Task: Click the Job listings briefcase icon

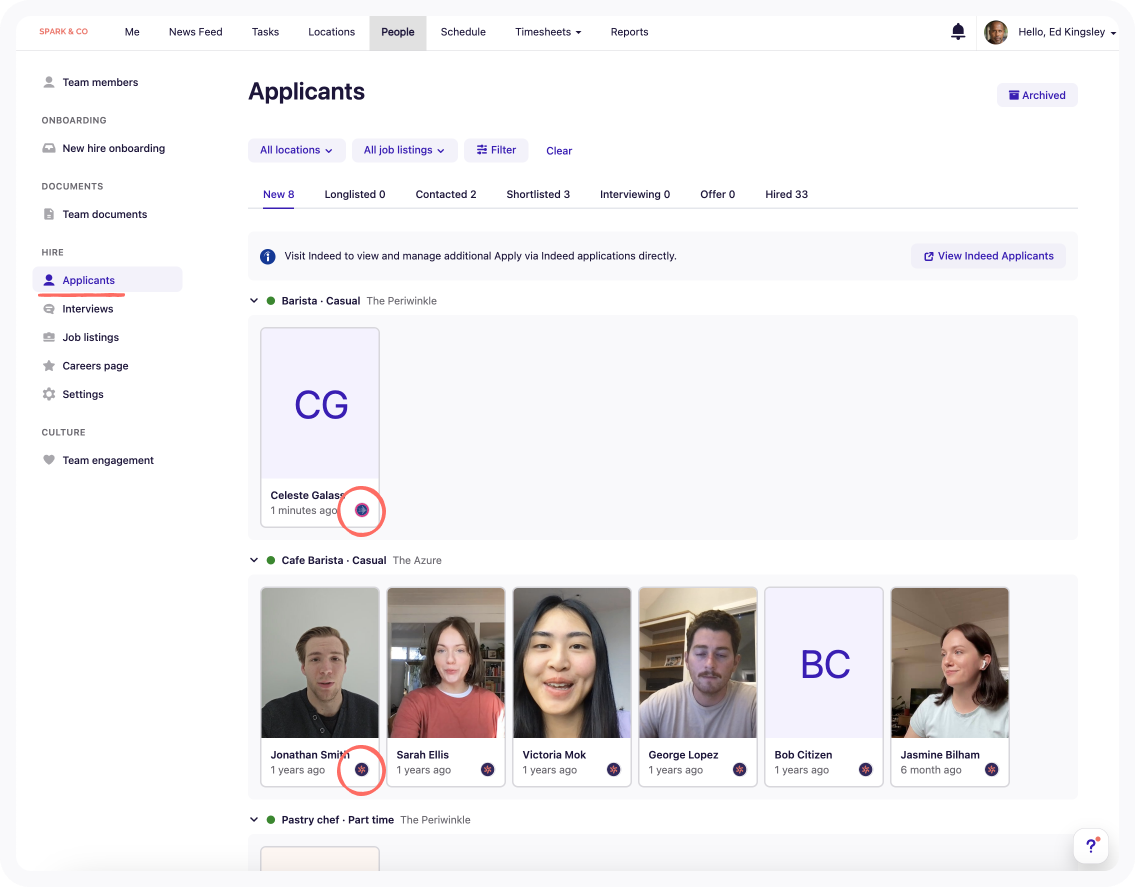Action: 48,337
